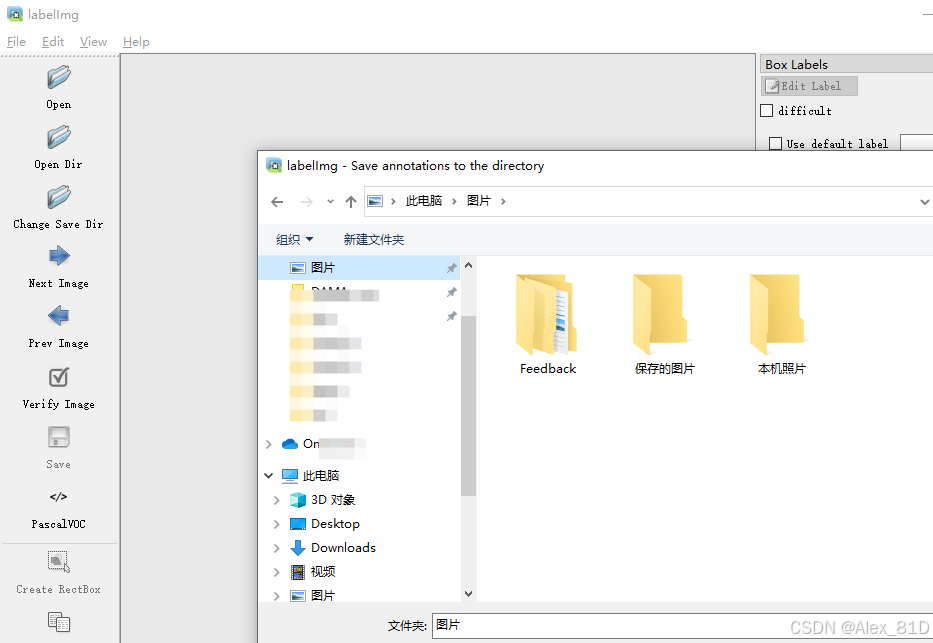
Task: Click the pin icon next to 图片 quick access
Action: 452,268
